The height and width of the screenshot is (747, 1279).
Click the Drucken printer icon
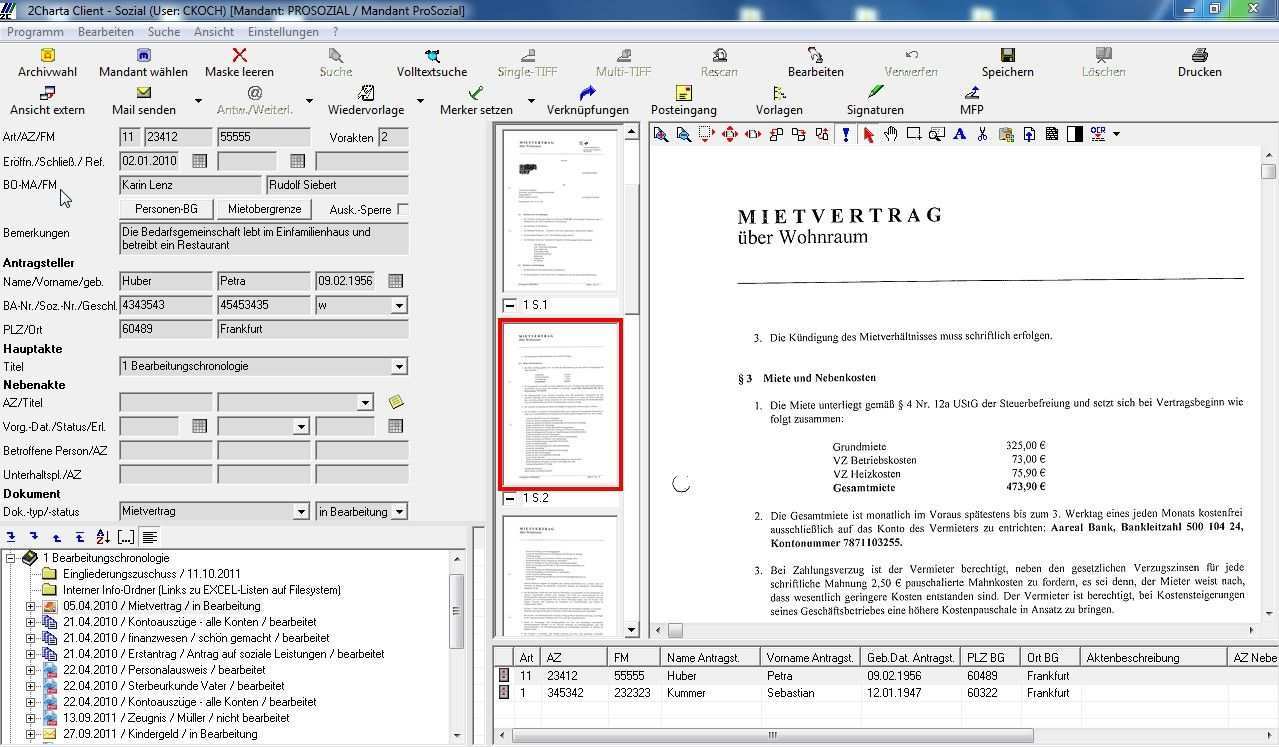point(1199,56)
